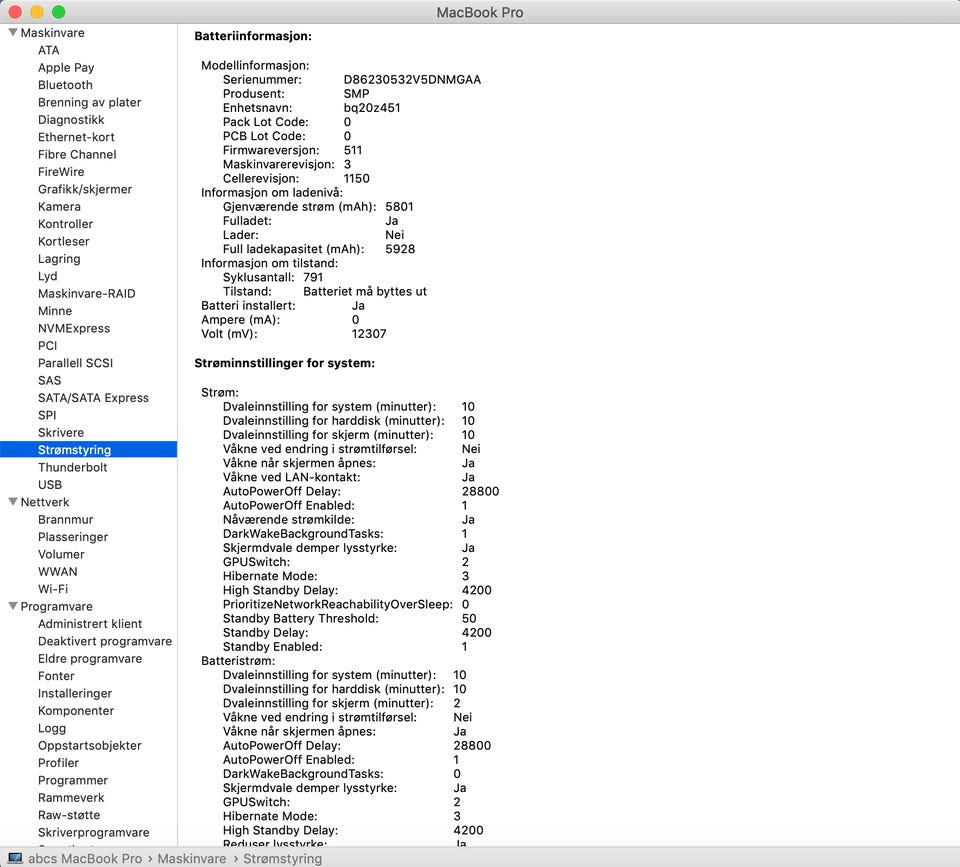
Task: Select Lyd entry
Action: click(x=48, y=276)
